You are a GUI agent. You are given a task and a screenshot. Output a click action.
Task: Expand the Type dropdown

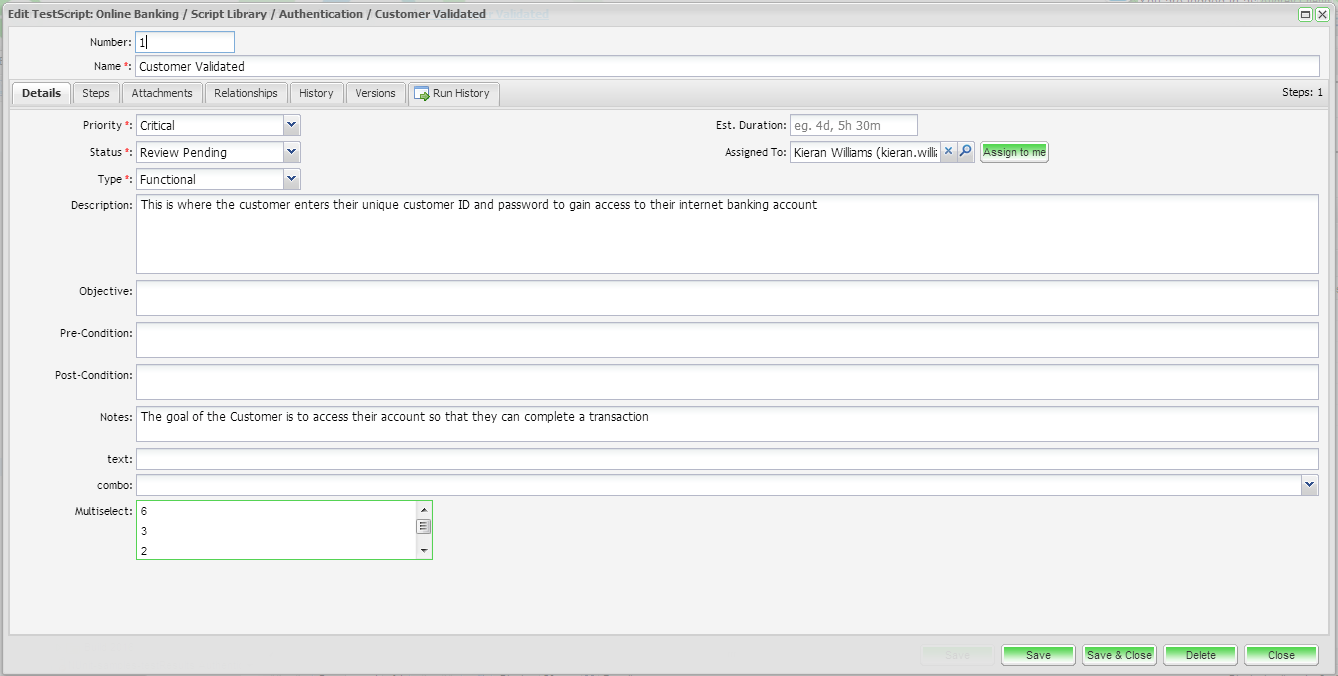[x=291, y=179]
